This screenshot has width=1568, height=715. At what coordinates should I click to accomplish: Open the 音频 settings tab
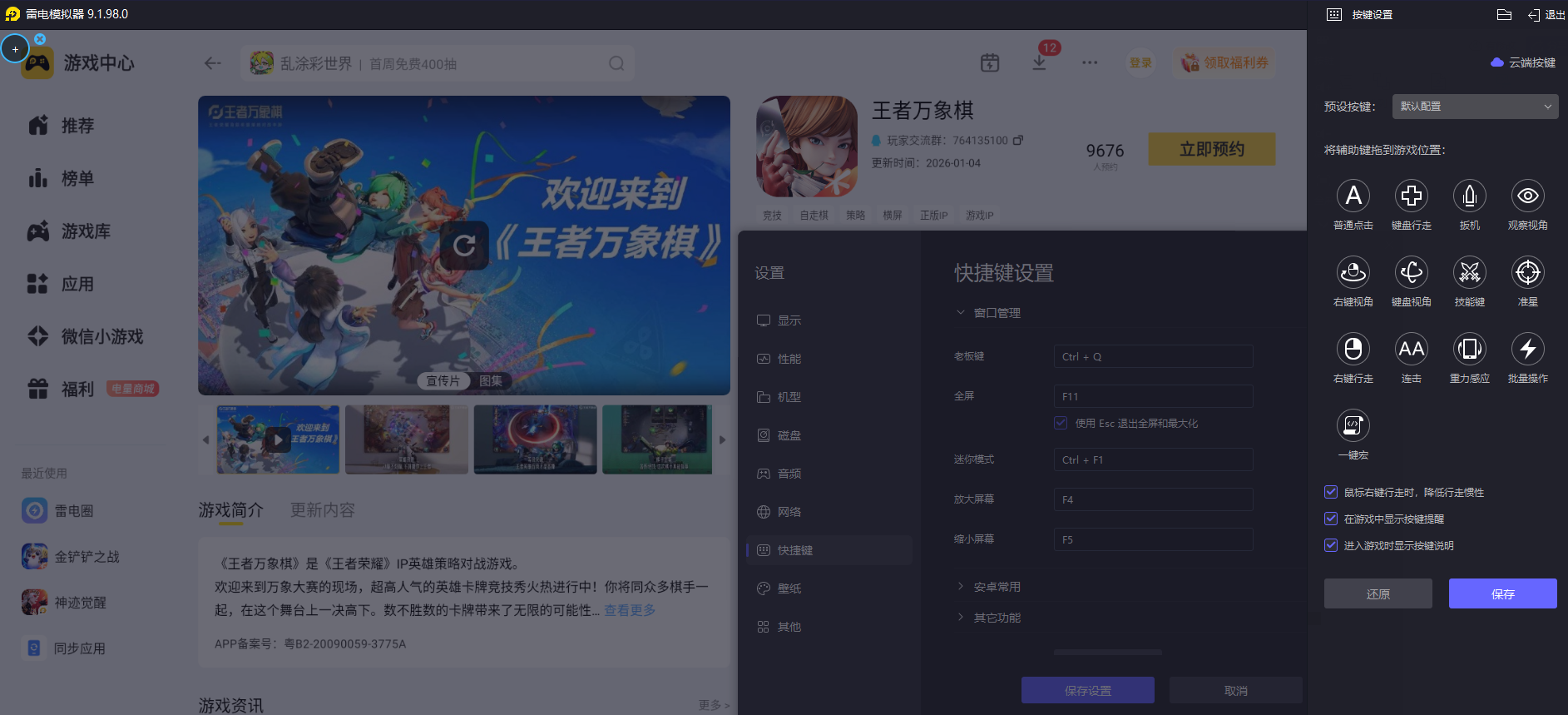(x=829, y=474)
